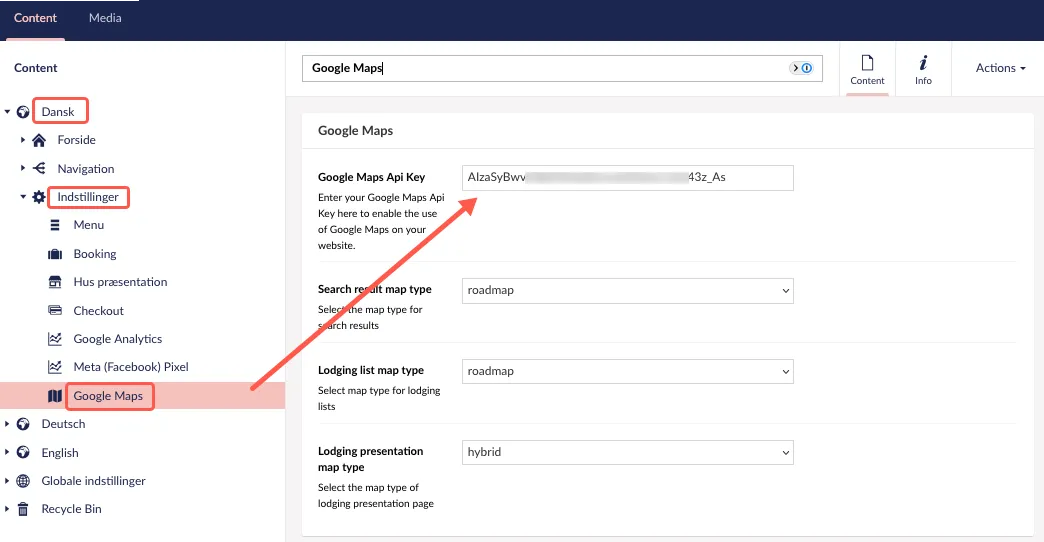The height and width of the screenshot is (542, 1044).
Task: Click the Hus præsentation store icon
Action: tap(55, 282)
